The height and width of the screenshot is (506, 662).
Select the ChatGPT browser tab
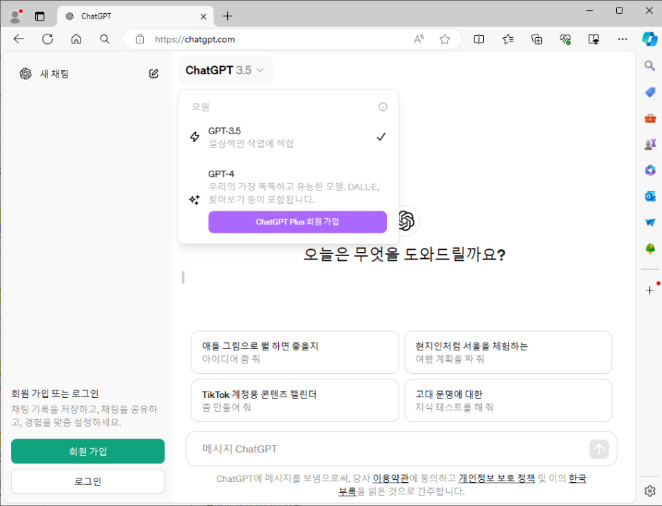[135, 16]
